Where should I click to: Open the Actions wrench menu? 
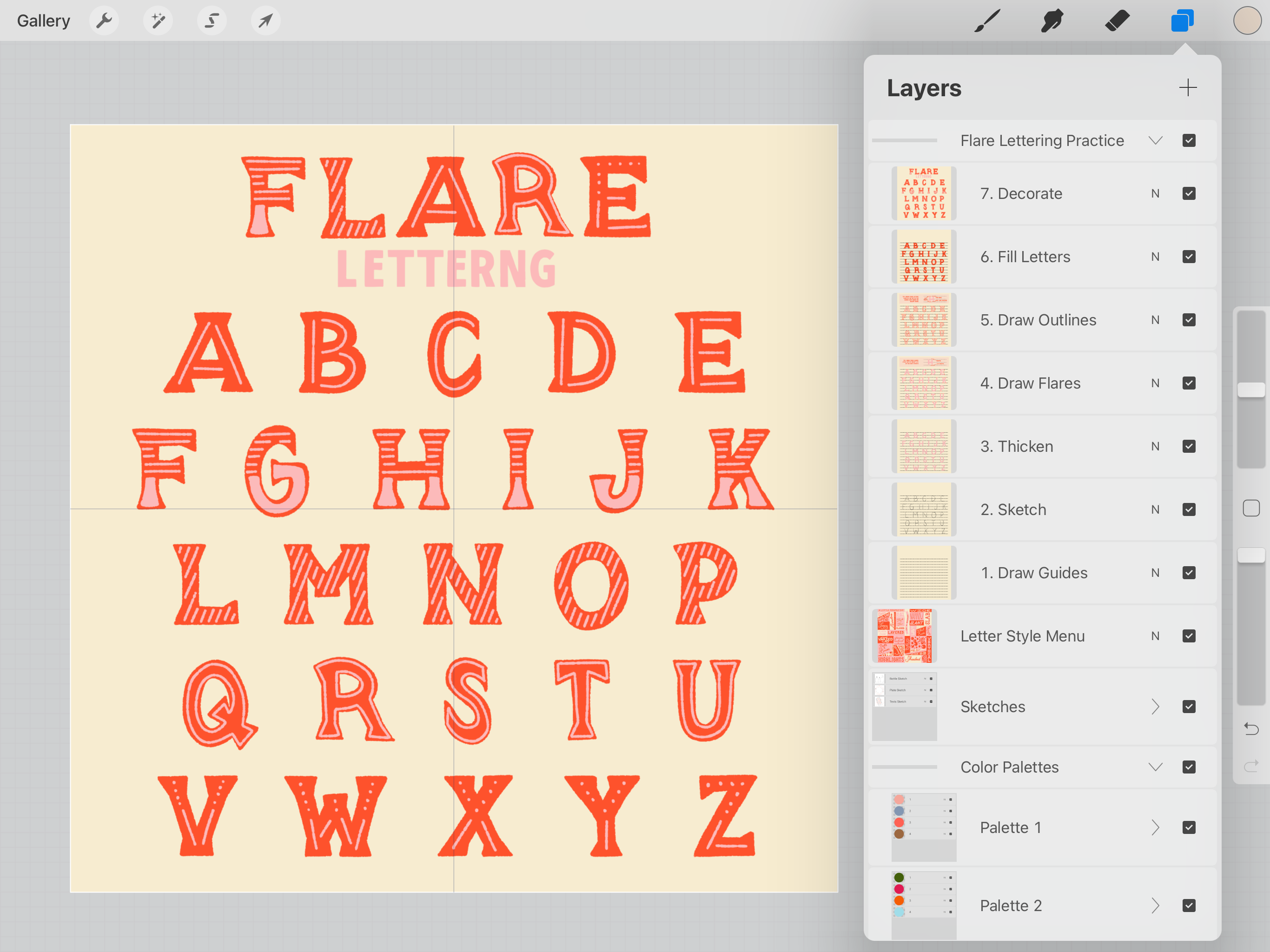pos(104,21)
